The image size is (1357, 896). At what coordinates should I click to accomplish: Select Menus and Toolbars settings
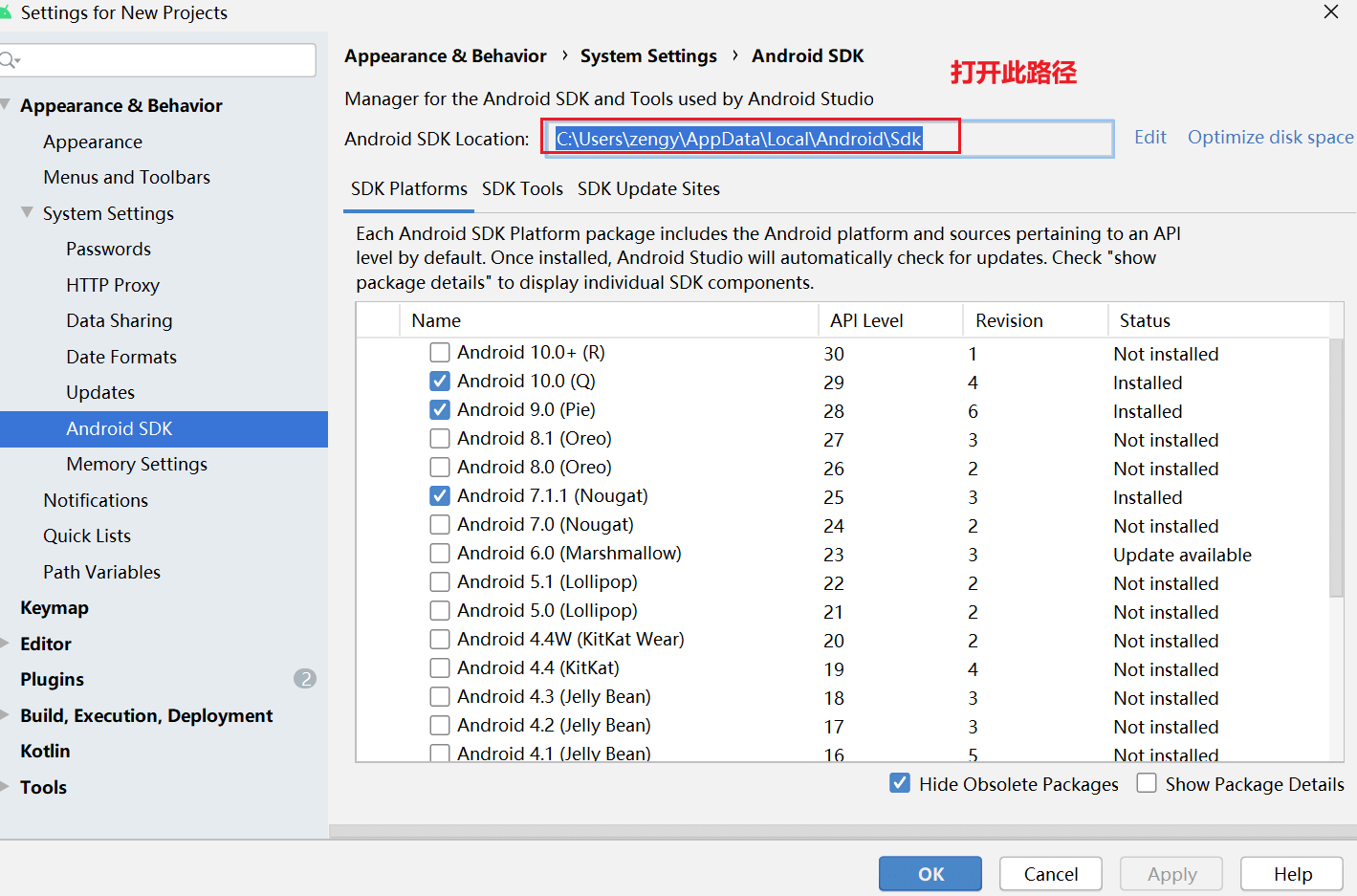click(126, 177)
